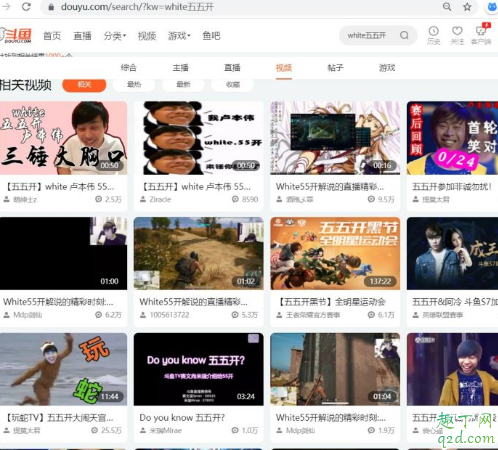Open the 五五开黑节 全明星运动会 thumbnail

(335, 253)
